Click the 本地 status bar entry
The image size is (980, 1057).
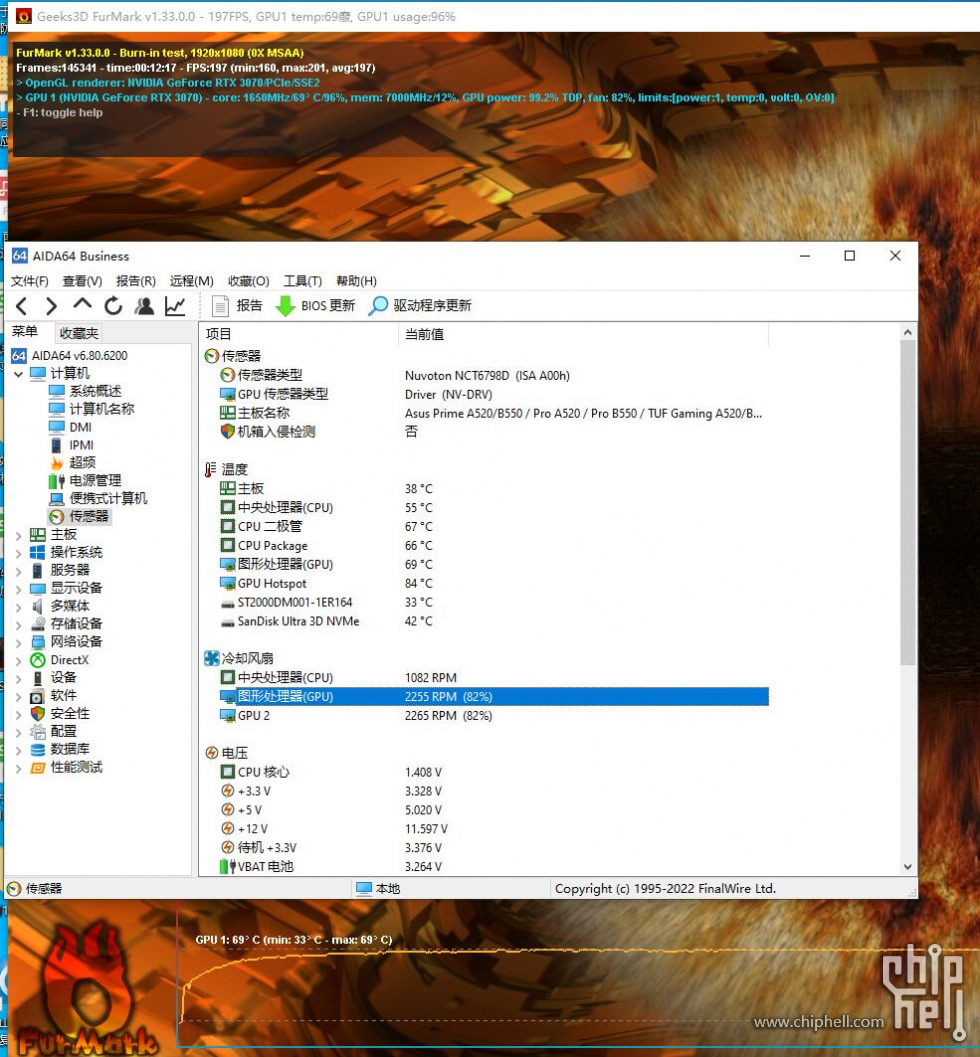[x=378, y=888]
